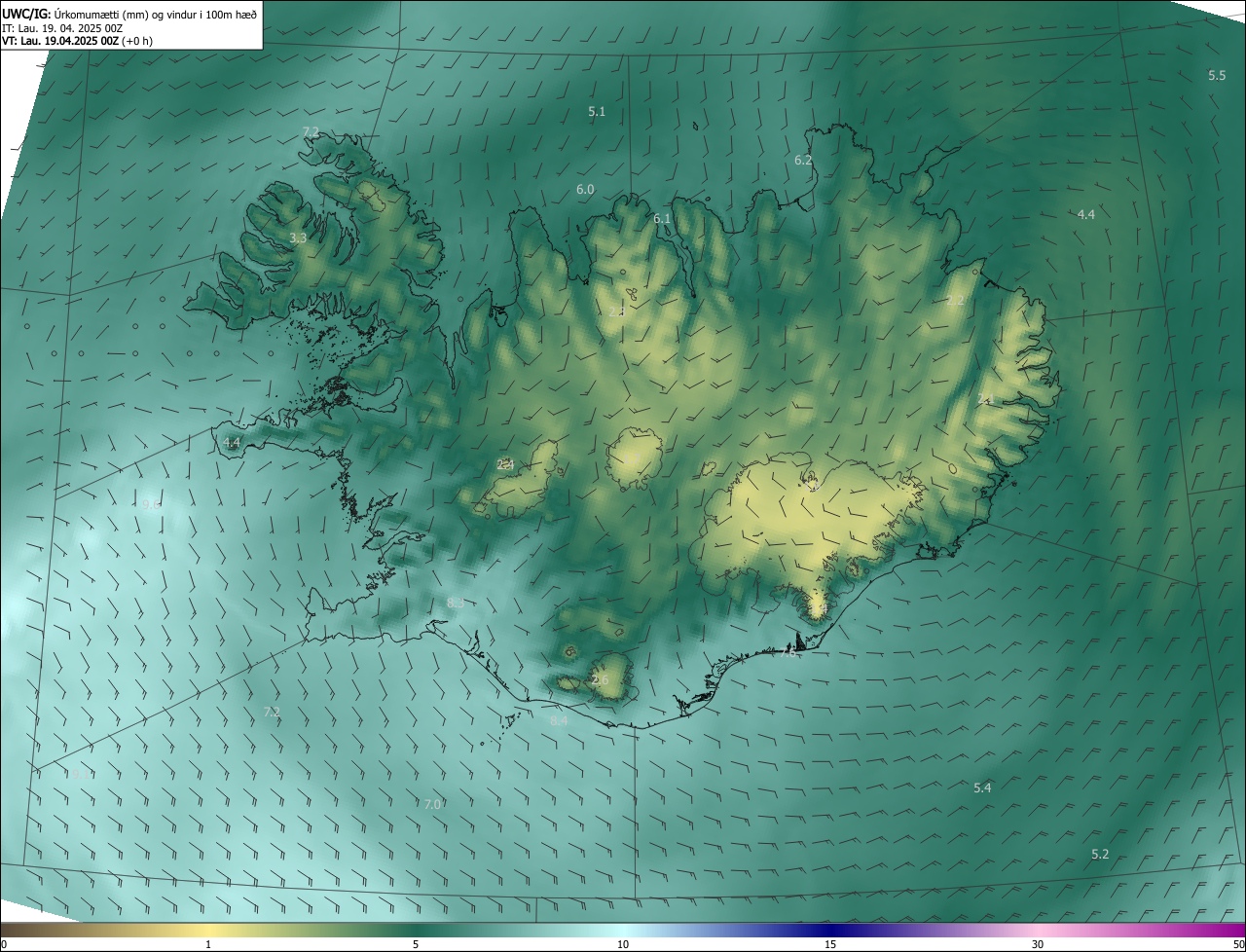Click the 15 tick on the colour scale
The image size is (1246, 952).
tap(830, 944)
